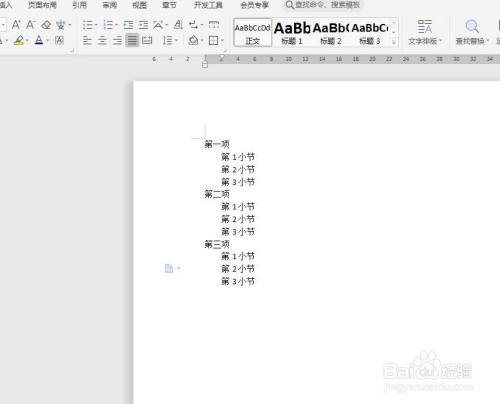Apply the 标题 2 heading style
Viewport: 500px width, 404px height.
tap(331, 32)
